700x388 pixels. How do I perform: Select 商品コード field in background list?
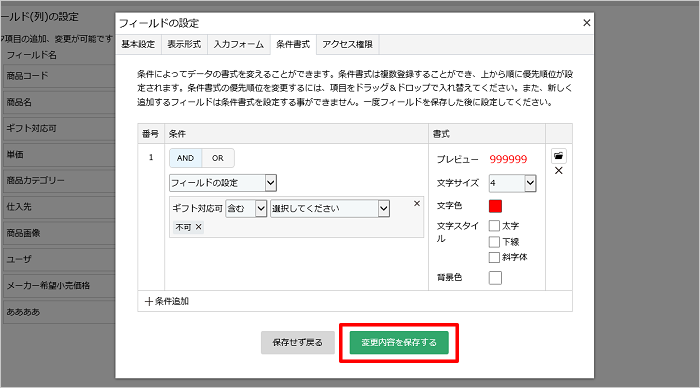(x=58, y=76)
